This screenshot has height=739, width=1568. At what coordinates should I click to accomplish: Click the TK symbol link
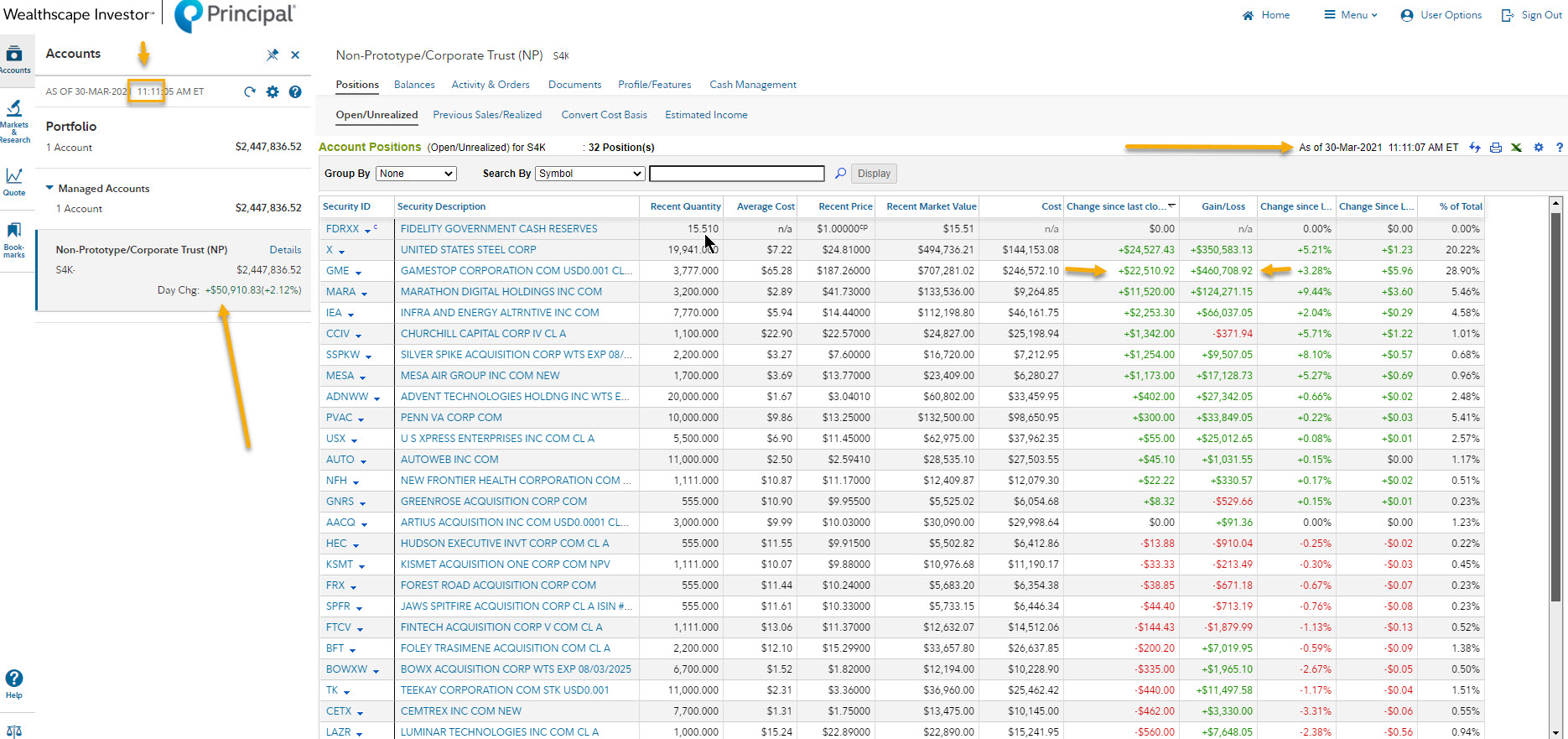(332, 690)
